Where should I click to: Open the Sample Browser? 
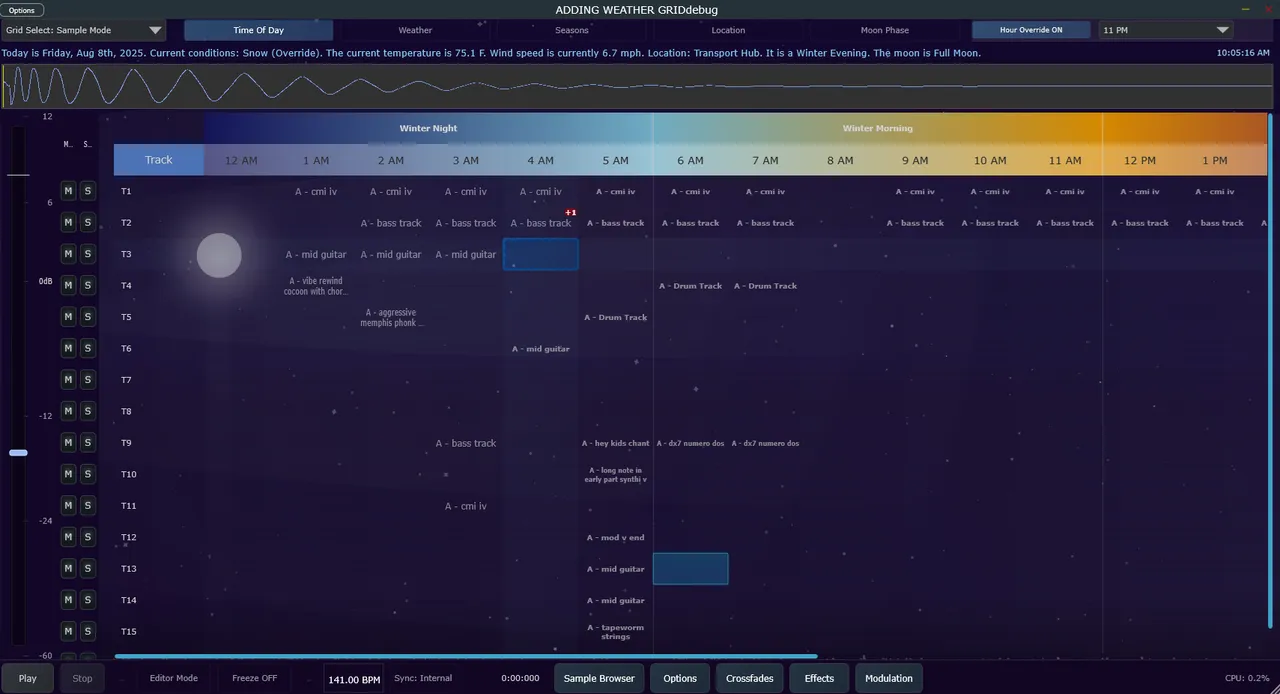[598, 678]
